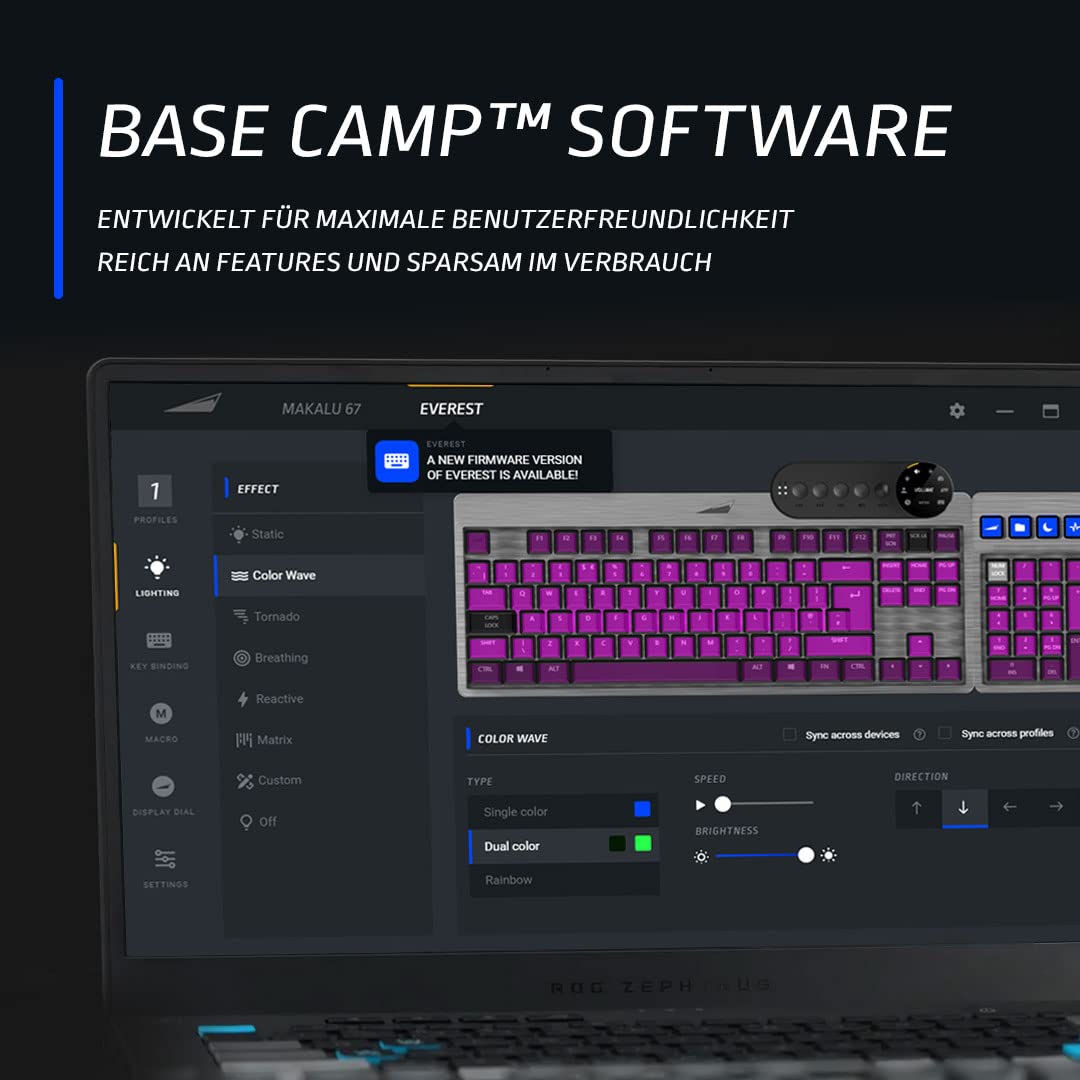Viewport: 1080px width, 1080px height.
Task: Open Base Camp app settings gear
Action: coord(957,410)
